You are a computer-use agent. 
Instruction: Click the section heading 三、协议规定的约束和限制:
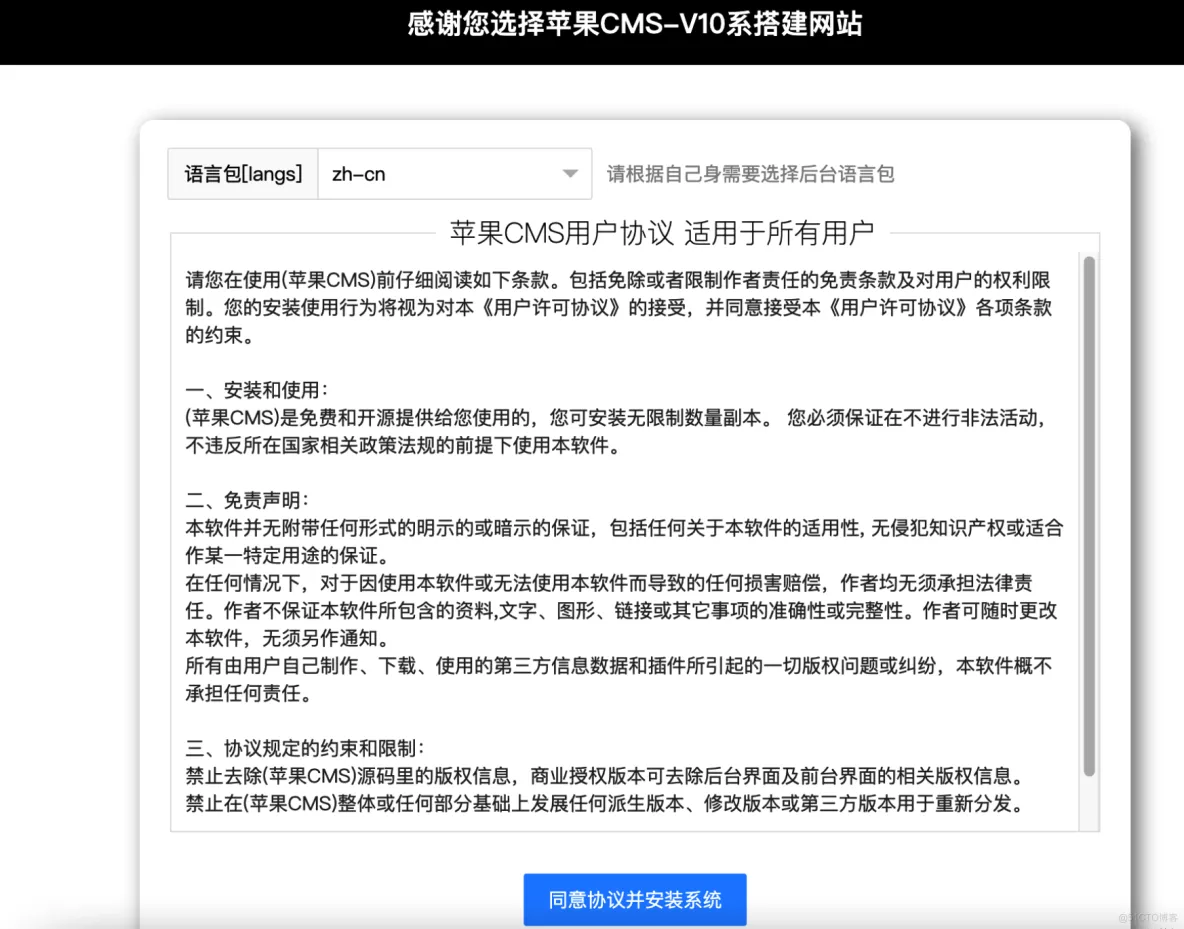pos(305,748)
